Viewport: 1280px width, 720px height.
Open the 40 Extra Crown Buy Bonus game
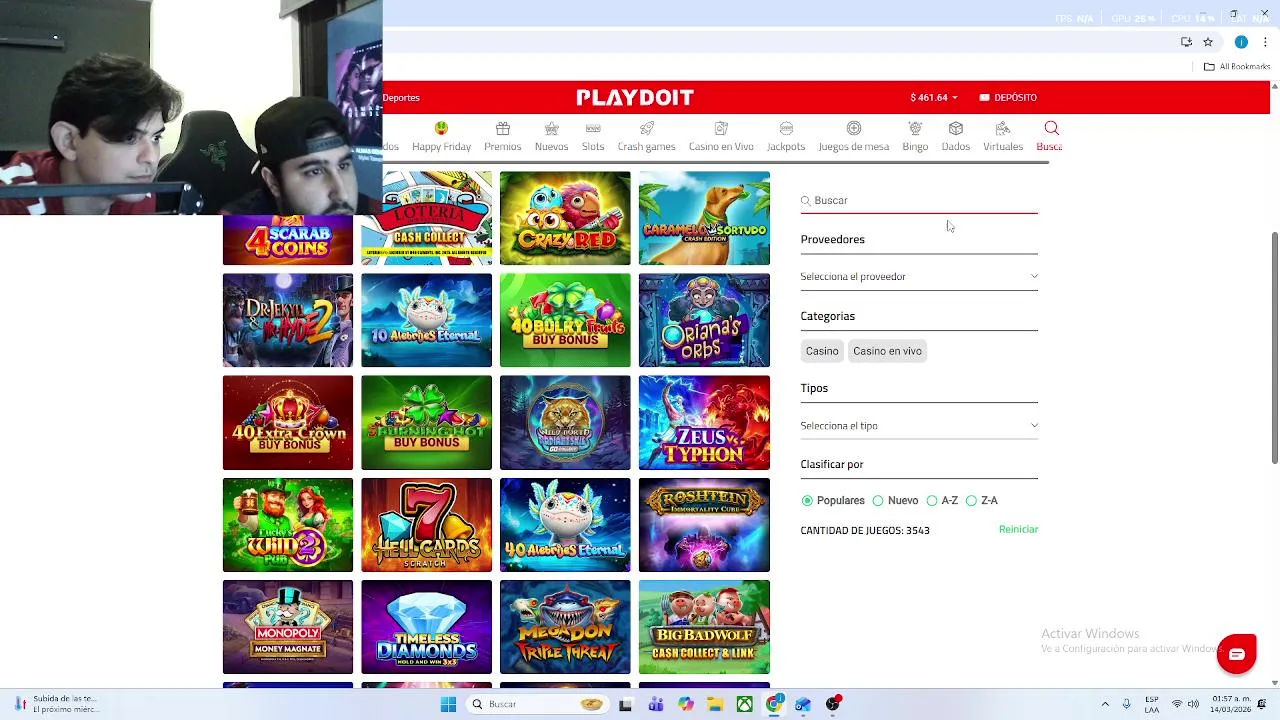pyautogui.click(x=288, y=423)
